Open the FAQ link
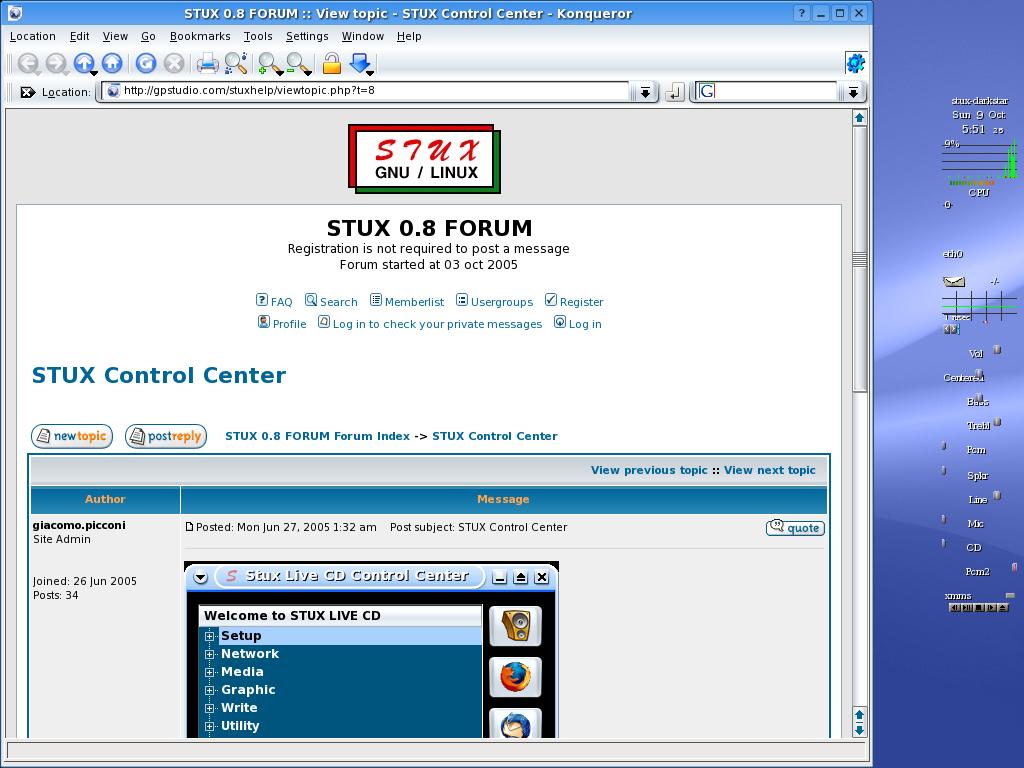The image size is (1024, 768). click(281, 302)
